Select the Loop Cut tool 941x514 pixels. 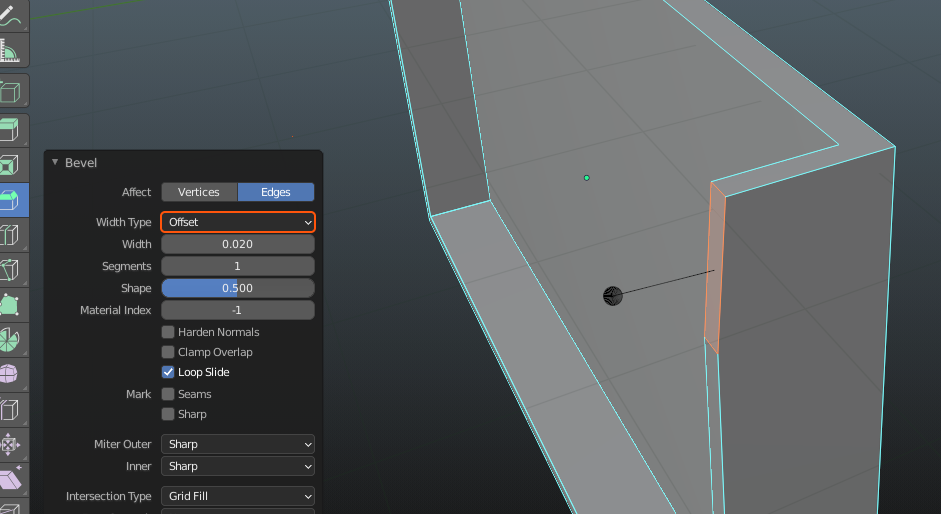(x=11, y=235)
